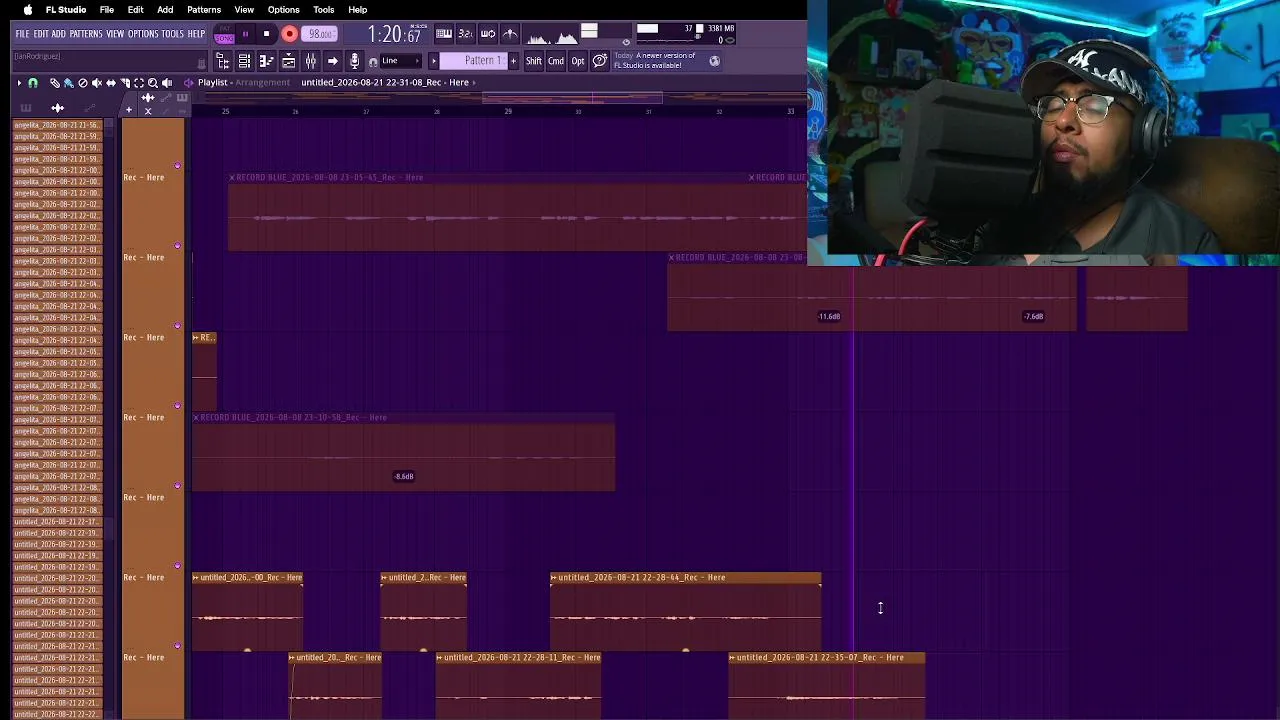Viewport: 1280px width, 720px height.
Task: Click the red Record button
Action: coord(289,34)
